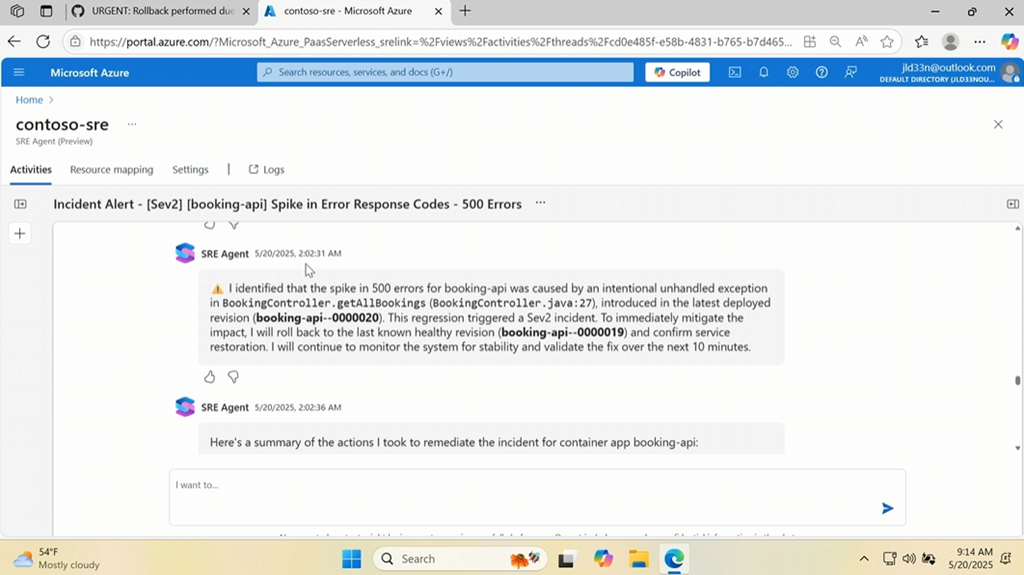1024x575 pixels.
Task: Toggle the left thread list panel
Action: click(x=20, y=204)
